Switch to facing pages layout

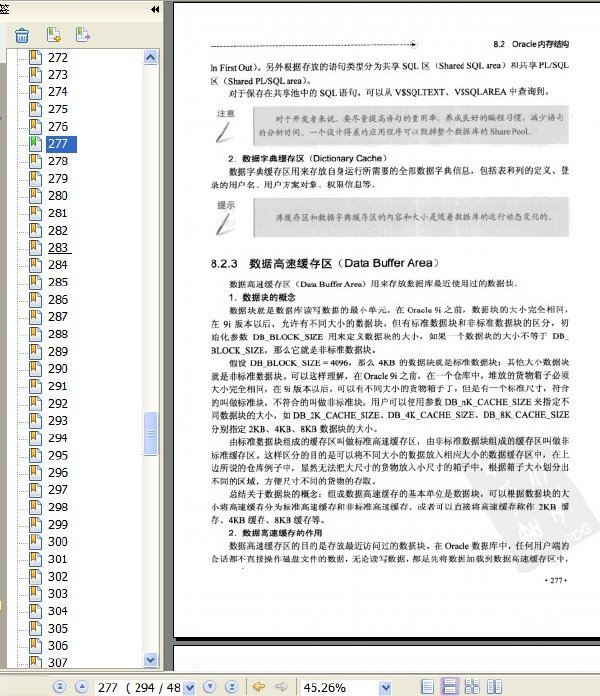coord(494,687)
